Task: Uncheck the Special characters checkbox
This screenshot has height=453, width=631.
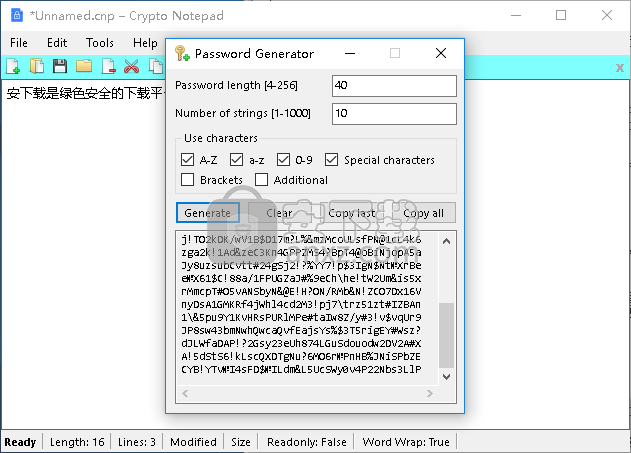Action: 332,160
